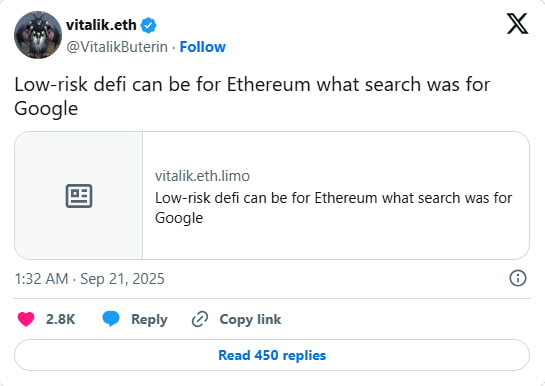
Task: Click the vitalik.eth display name
Action: click(x=101, y=25)
